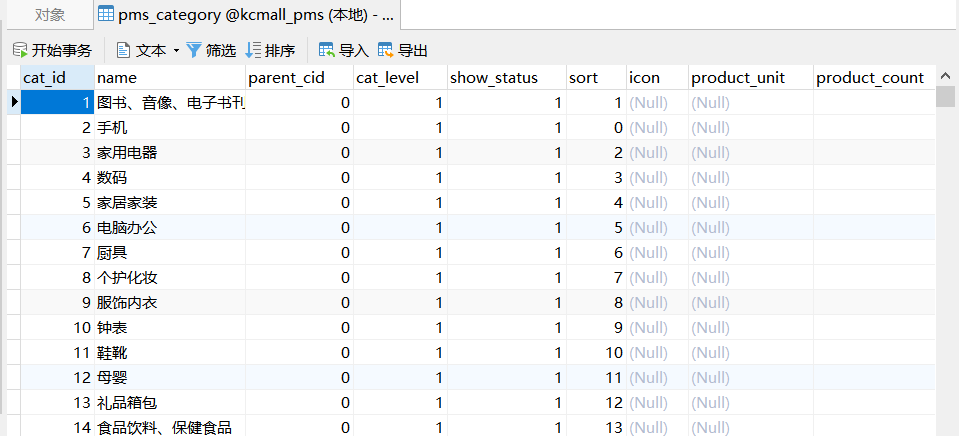Image resolution: width=960 pixels, height=436 pixels.
Task: Select name cell 家用电器
Action: point(170,152)
